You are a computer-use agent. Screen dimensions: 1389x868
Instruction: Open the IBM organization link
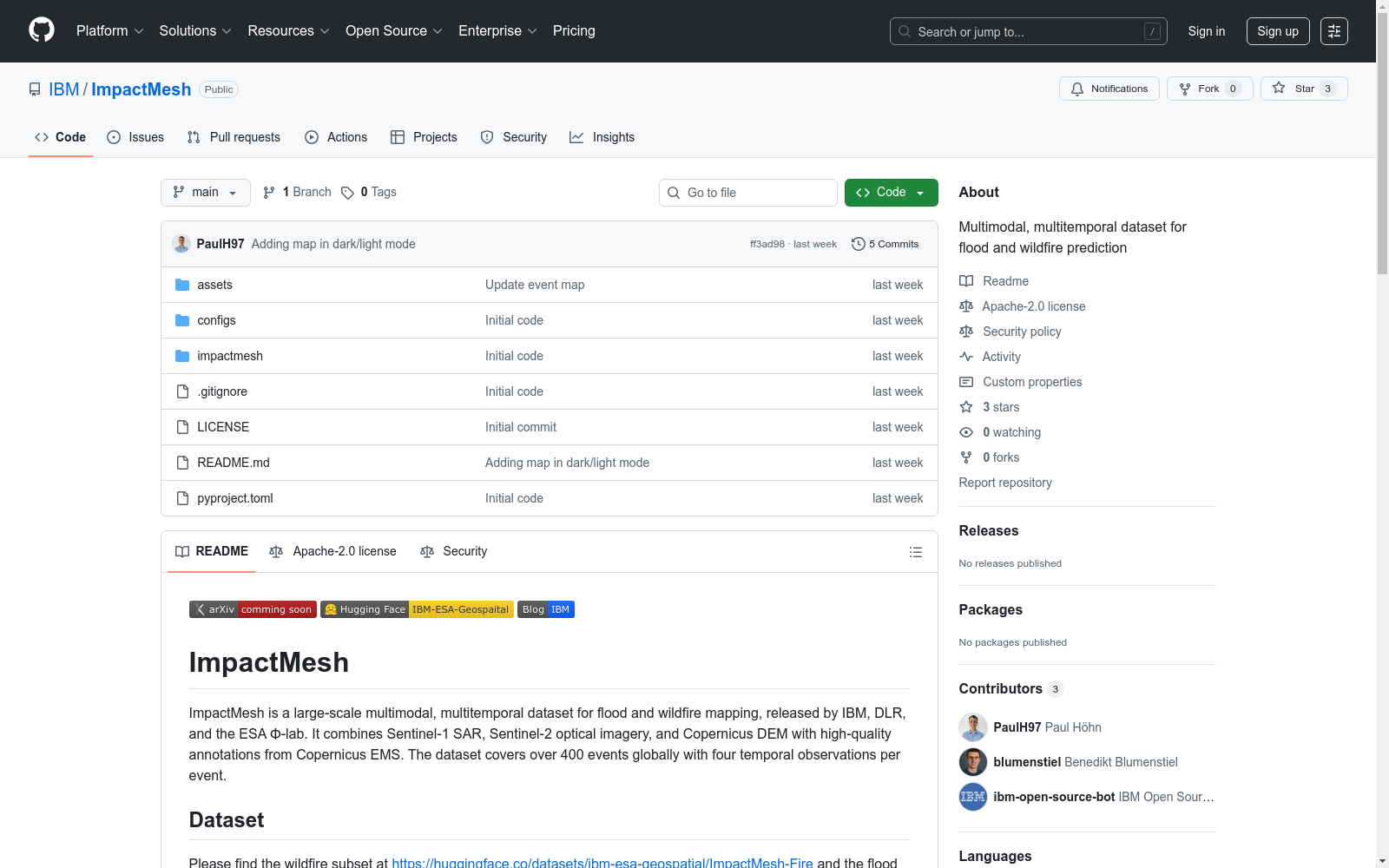[x=64, y=89]
